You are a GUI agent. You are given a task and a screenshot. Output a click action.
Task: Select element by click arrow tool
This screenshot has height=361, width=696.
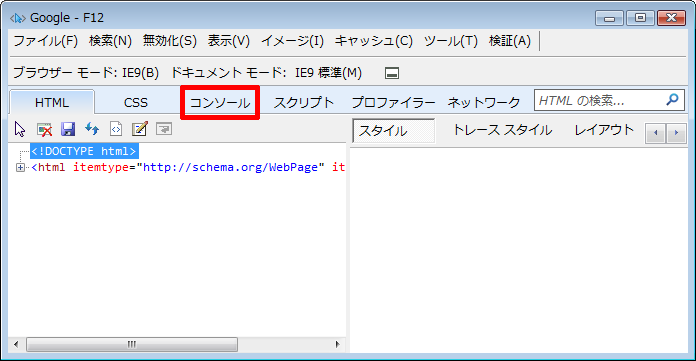[20, 129]
